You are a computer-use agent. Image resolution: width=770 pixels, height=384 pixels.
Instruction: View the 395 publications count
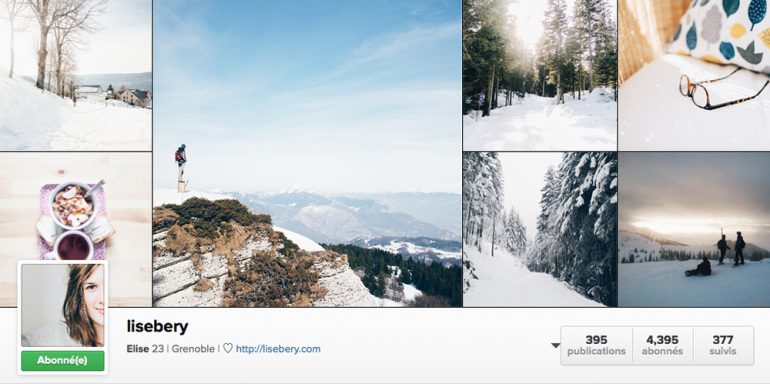[x=596, y=345]
